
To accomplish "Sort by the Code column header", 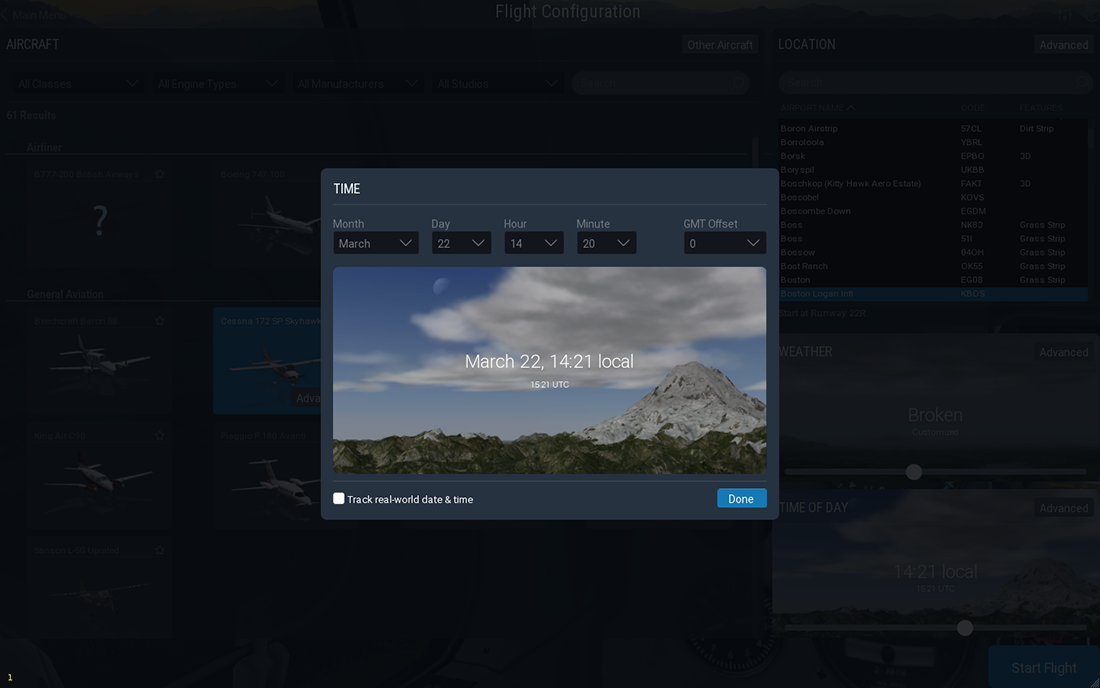I will click(972, 108).
